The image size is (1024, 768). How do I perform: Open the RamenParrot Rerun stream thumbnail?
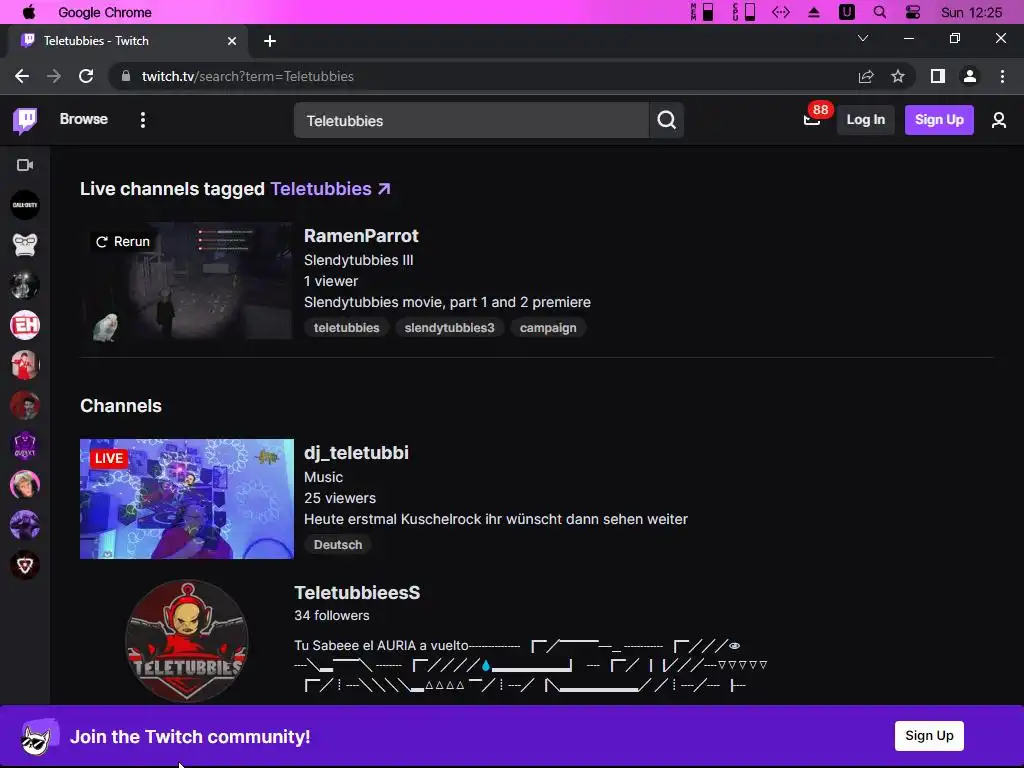coord(187,281)
